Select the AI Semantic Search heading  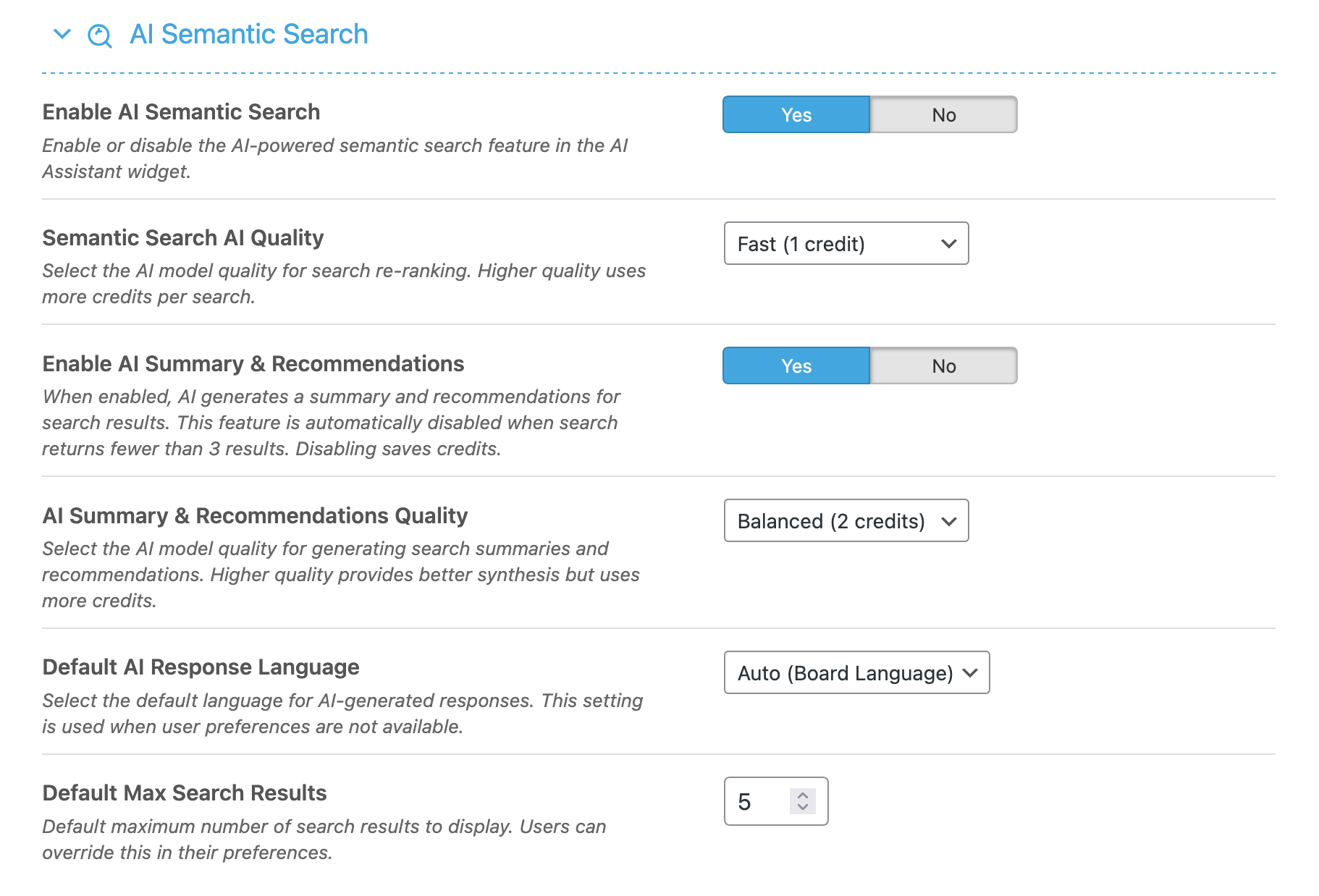pos(248,34)
